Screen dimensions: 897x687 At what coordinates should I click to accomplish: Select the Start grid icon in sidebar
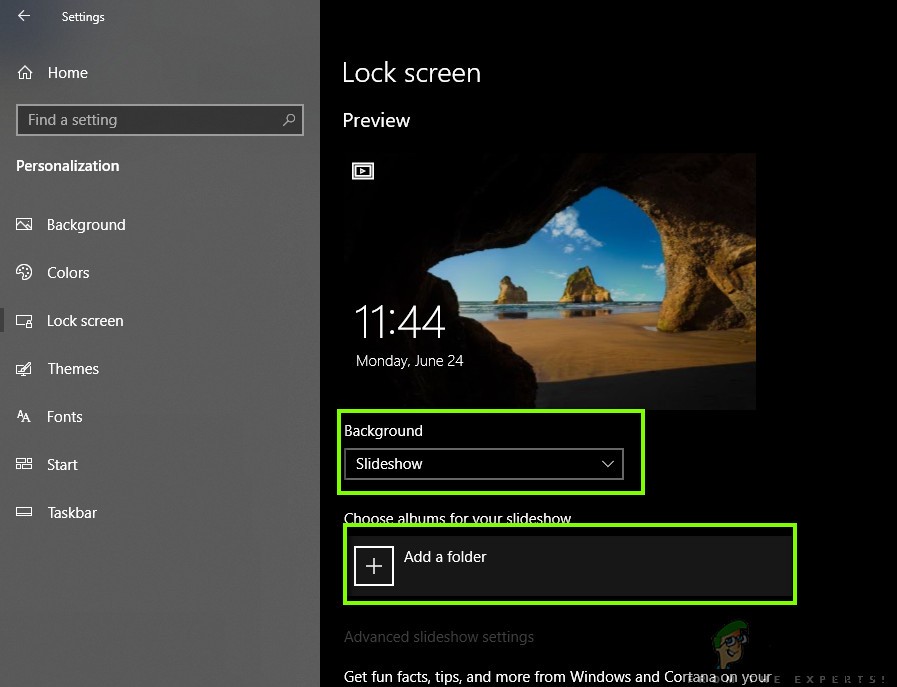(24, 464)
